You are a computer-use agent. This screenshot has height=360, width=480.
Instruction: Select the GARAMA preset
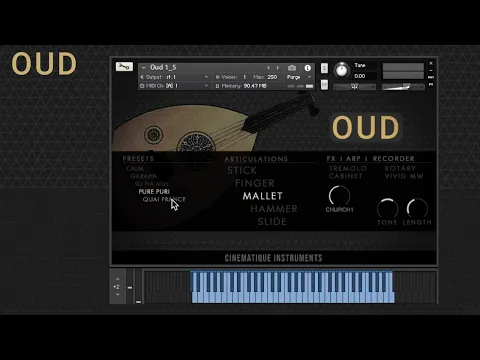tap(143, 176)
